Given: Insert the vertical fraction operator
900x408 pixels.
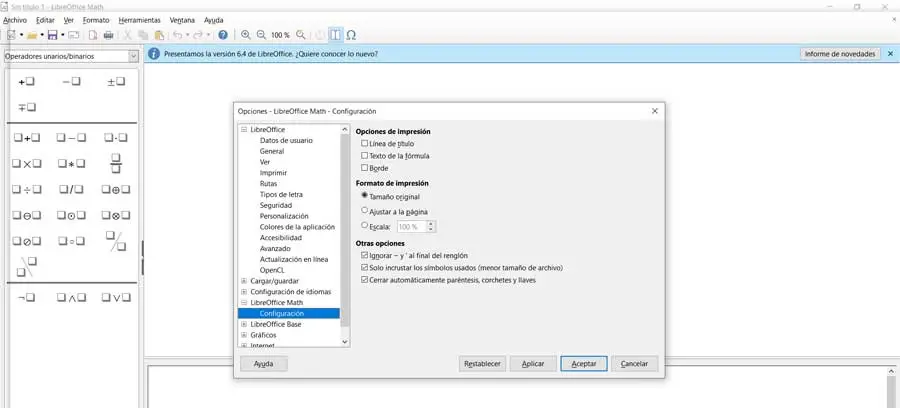Looking at the screenshot, I should [x=116, y=164].
